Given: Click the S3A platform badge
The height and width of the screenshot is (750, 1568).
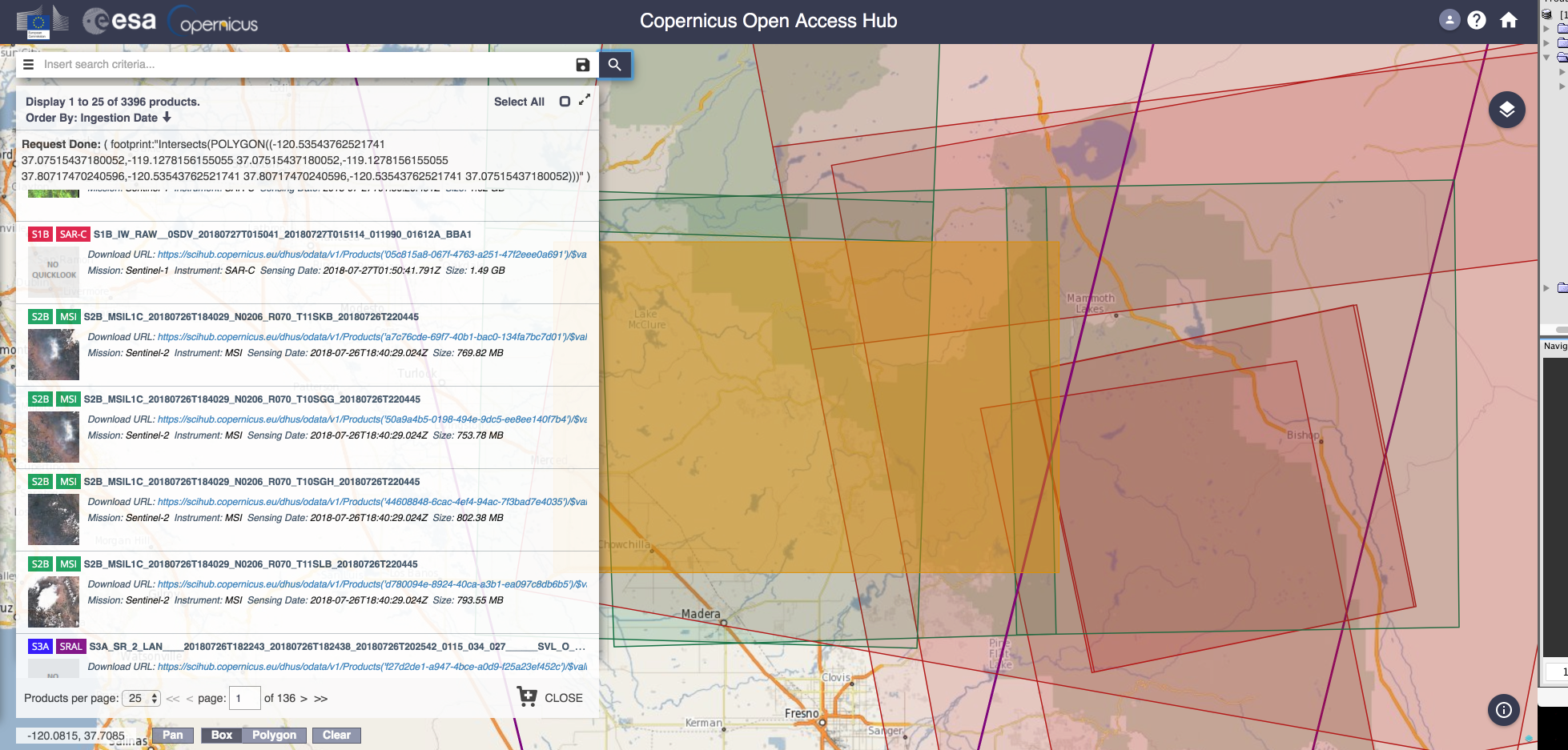Looking at the screenshot, I should (41, 647).
